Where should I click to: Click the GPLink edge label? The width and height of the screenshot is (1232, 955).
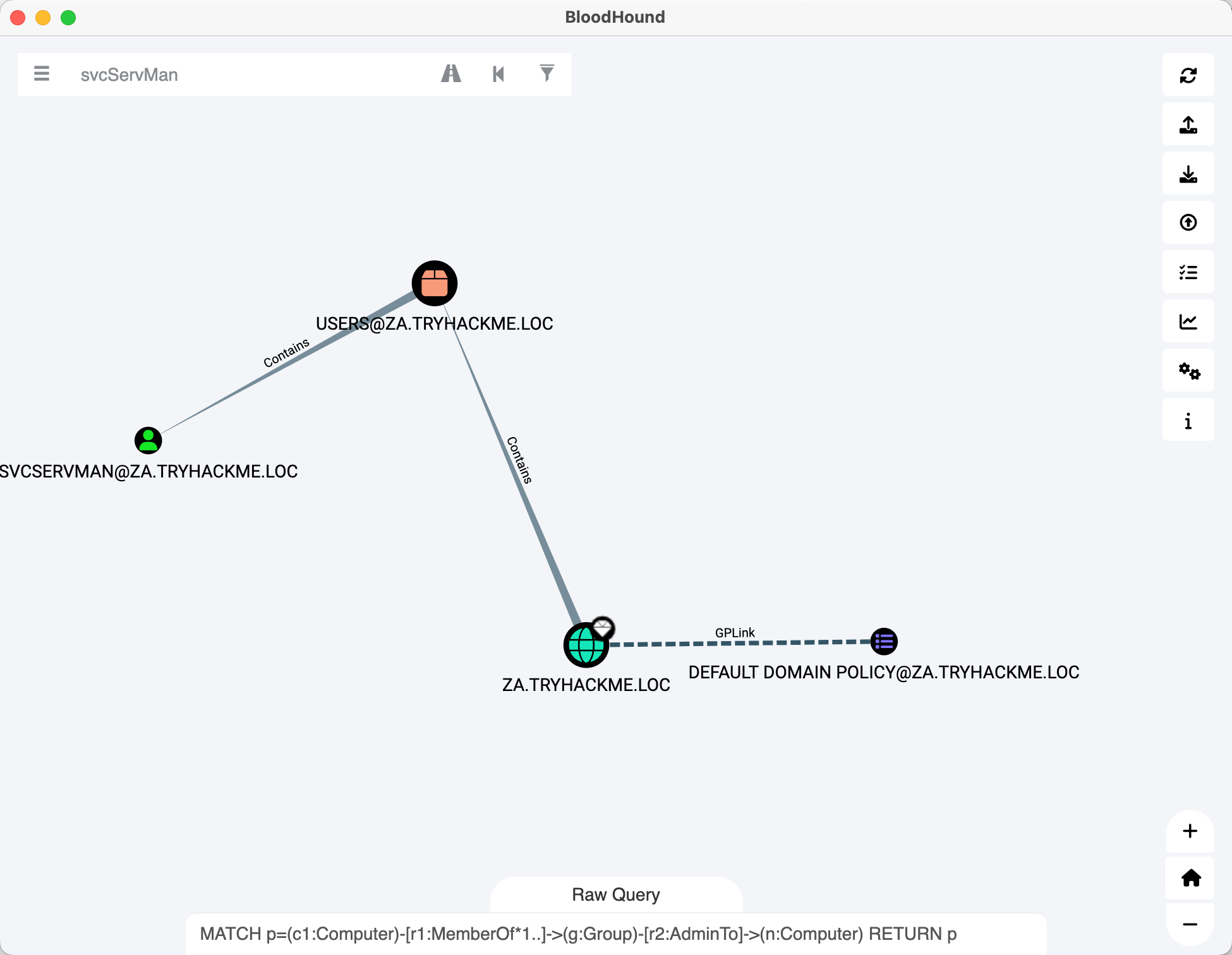pos(735,633)
